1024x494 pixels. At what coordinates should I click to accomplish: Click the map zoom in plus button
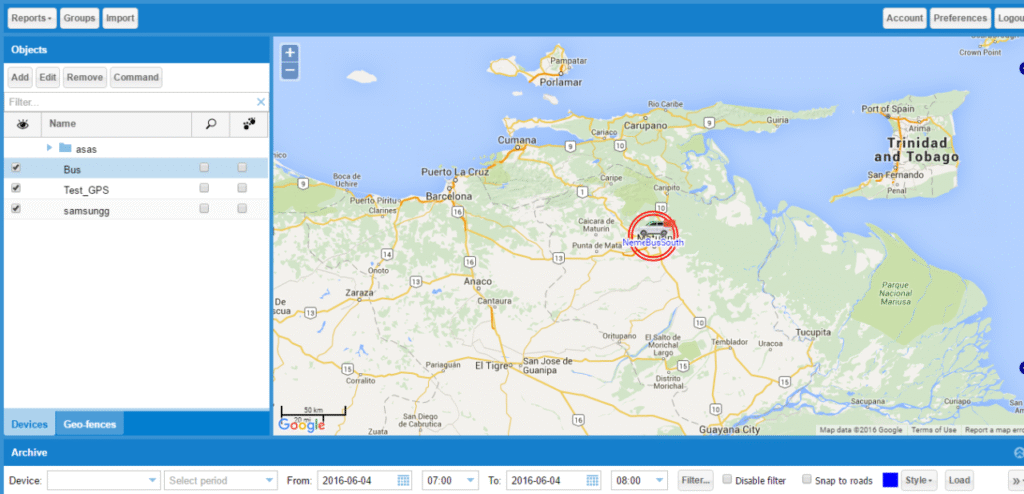(x=290, y=53)
